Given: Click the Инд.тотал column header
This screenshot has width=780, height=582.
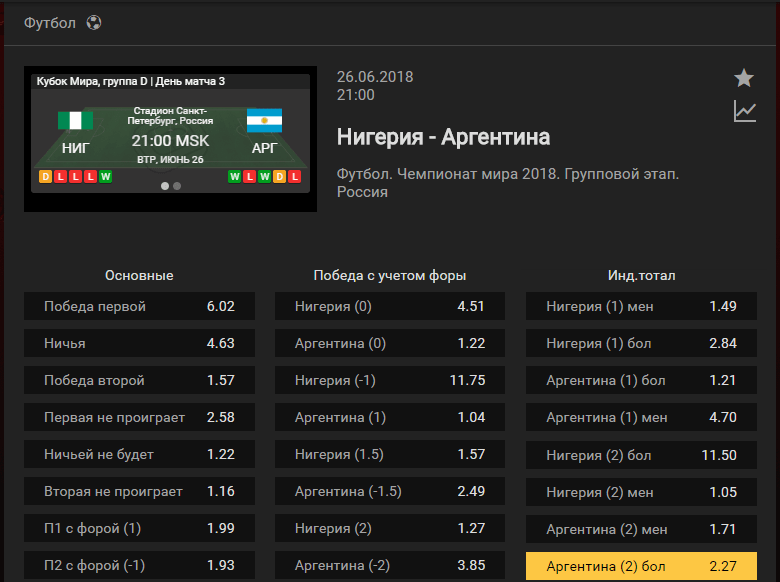Looking at the screenshot, I should [x=641, y=276].
